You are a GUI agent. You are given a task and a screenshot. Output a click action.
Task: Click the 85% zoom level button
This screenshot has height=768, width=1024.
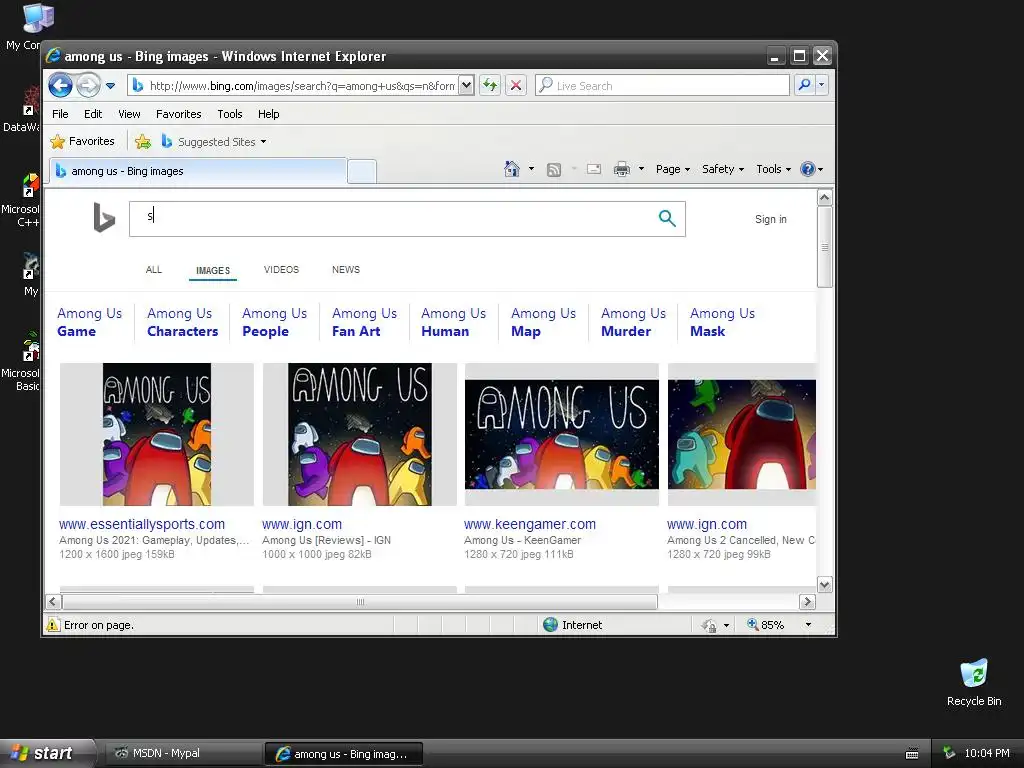click(765, 625)
